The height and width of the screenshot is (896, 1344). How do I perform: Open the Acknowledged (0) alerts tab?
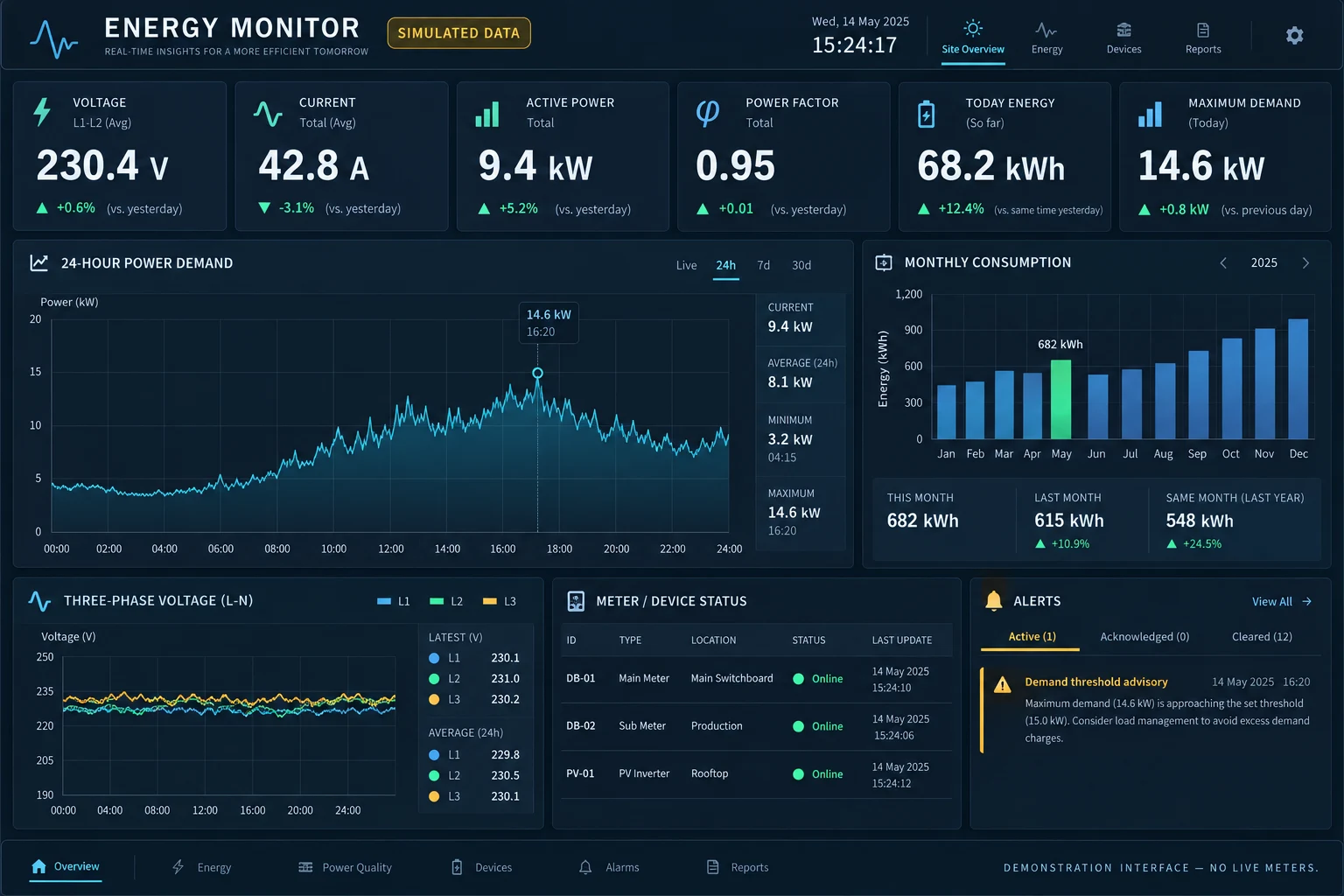click(1144, 636)
